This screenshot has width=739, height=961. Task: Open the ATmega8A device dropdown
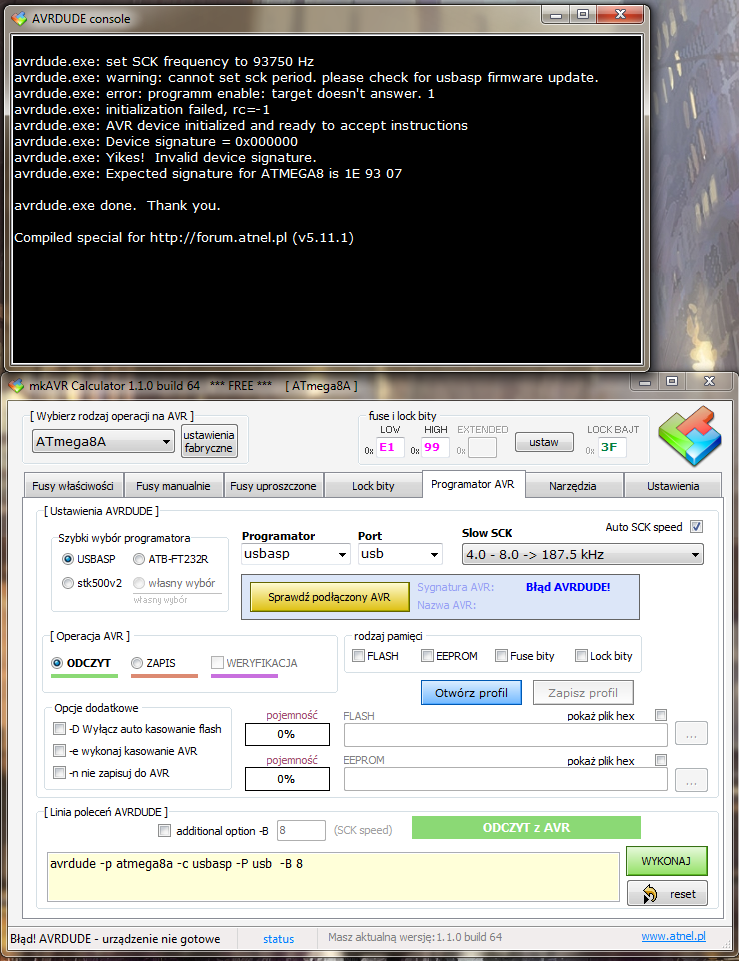(x=104, y=441)
